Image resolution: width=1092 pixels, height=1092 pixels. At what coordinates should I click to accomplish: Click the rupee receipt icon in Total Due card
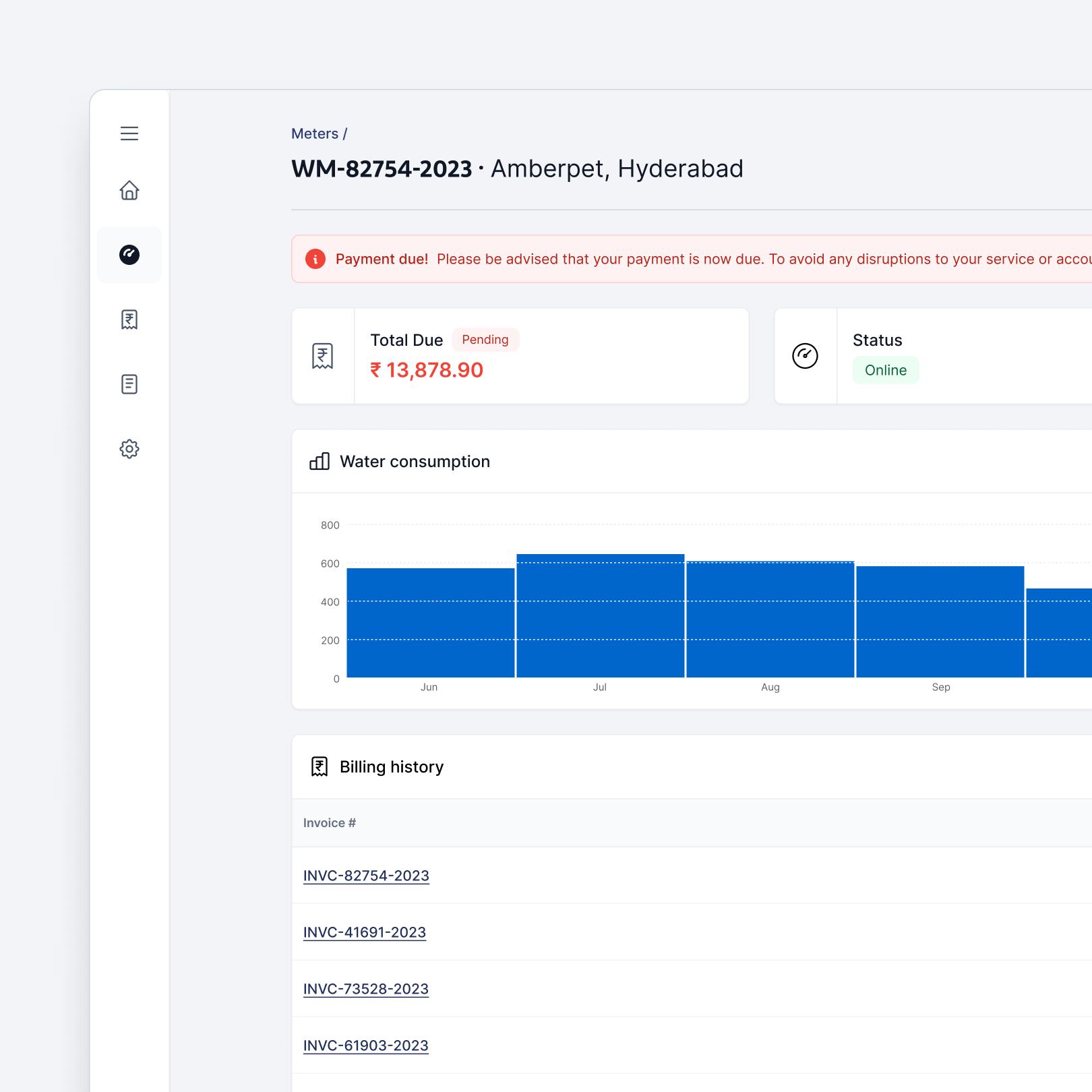(x=322, y=355)
